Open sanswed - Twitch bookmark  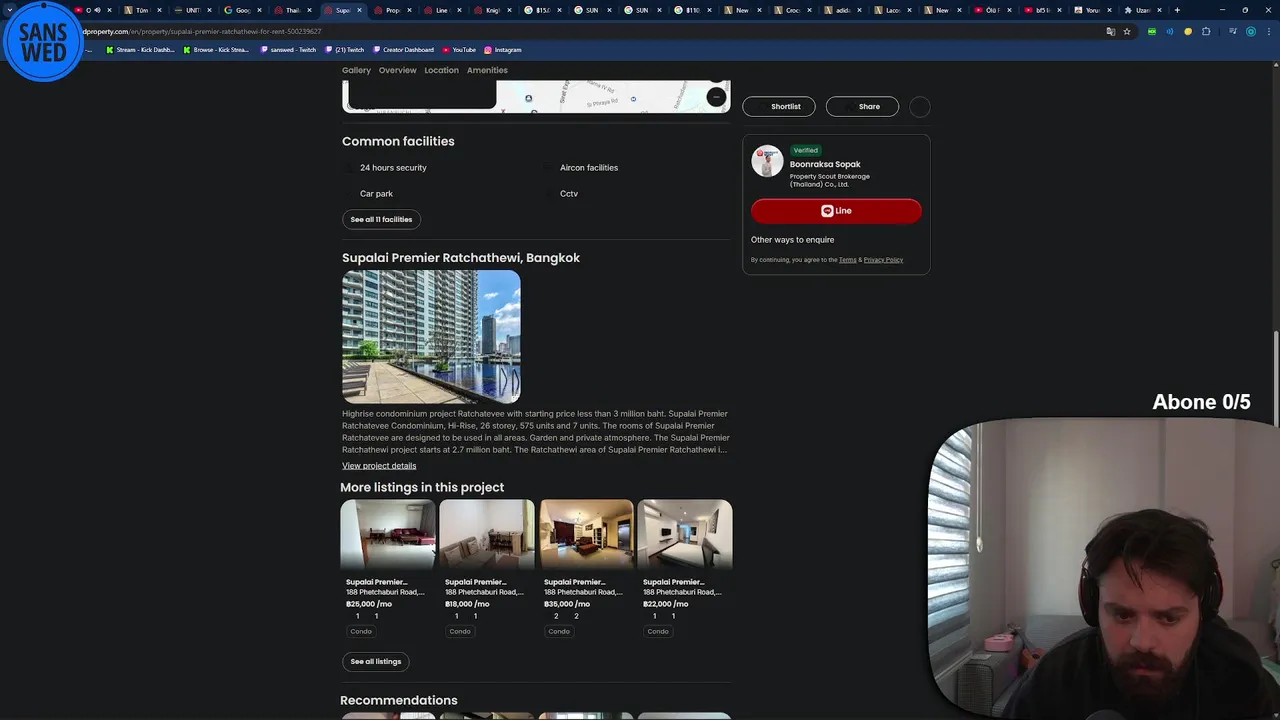289,49
